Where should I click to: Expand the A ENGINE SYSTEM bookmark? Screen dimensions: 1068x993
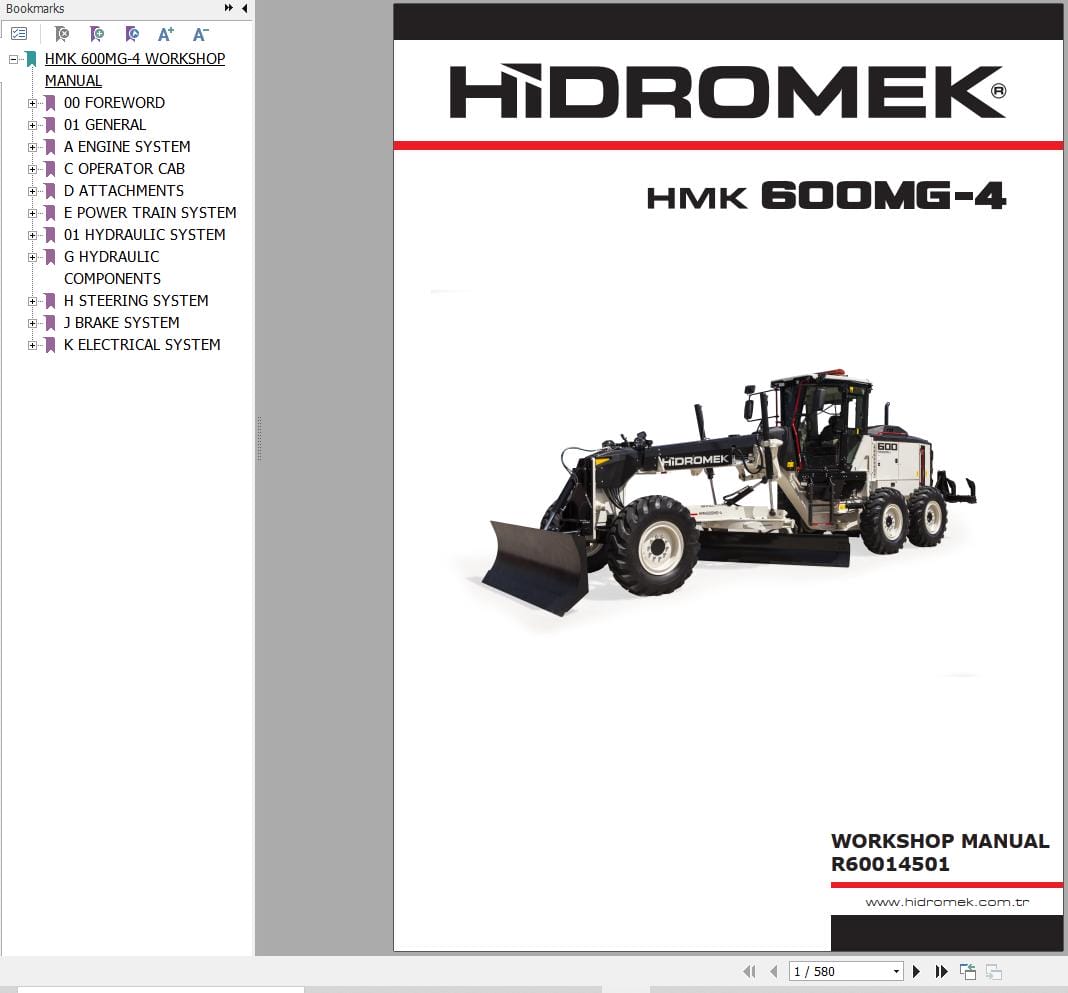point(32,147)
